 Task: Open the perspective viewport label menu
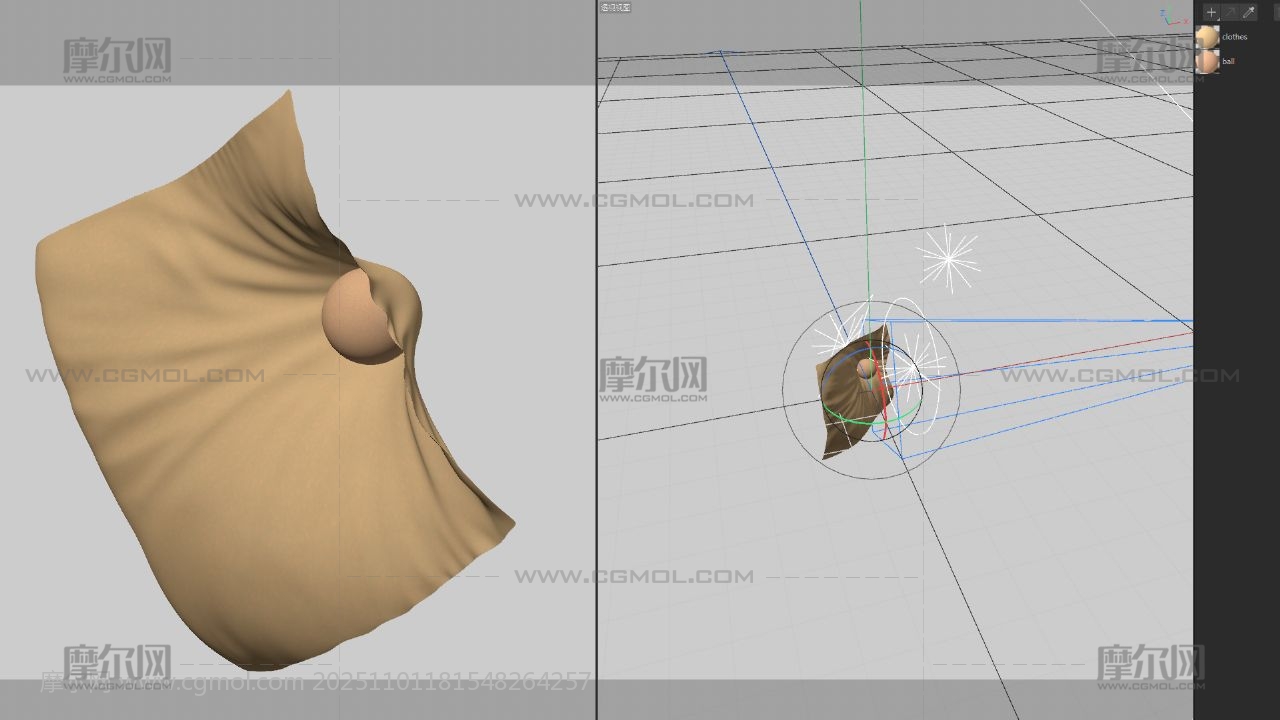[615, 7]
